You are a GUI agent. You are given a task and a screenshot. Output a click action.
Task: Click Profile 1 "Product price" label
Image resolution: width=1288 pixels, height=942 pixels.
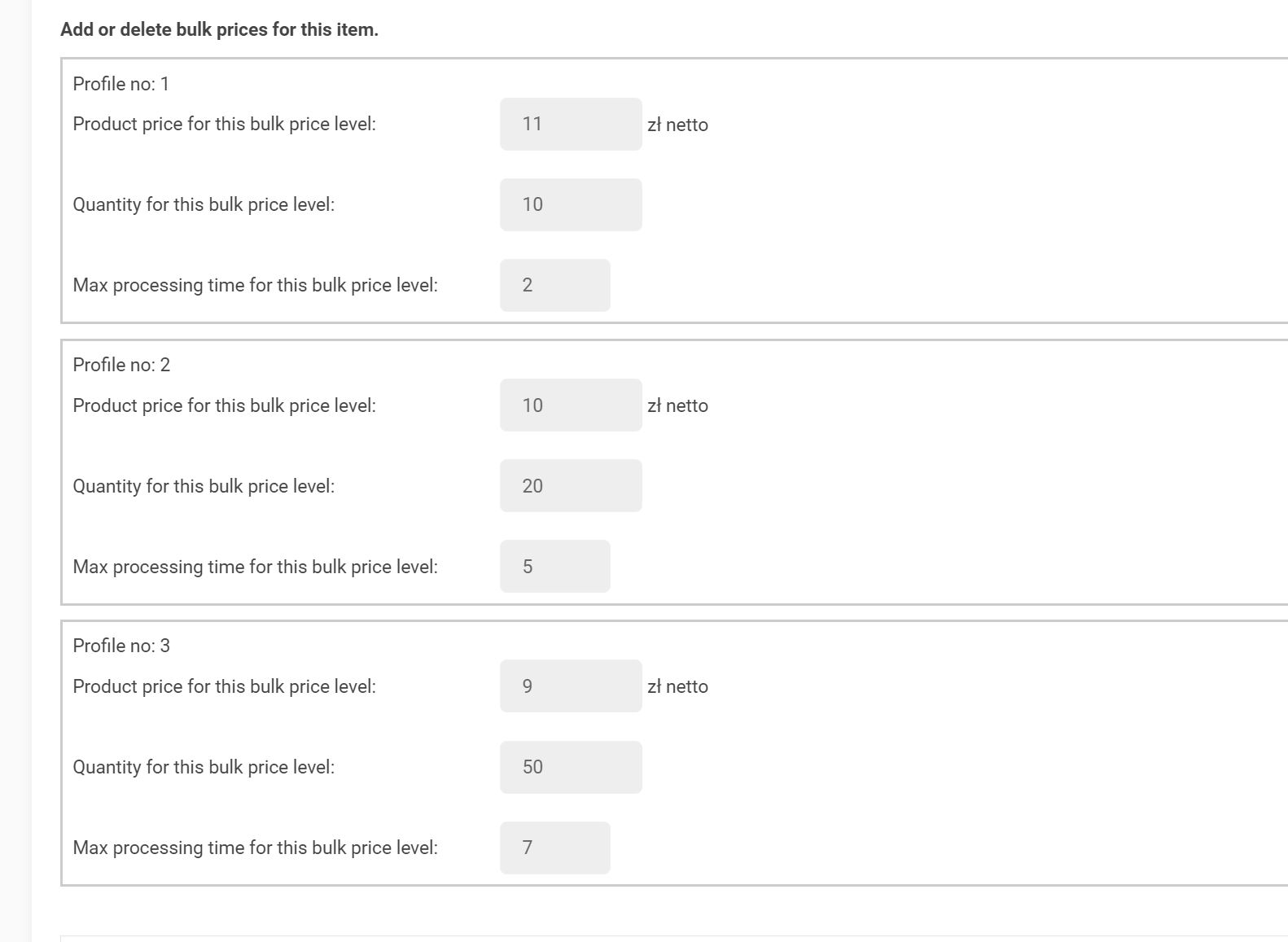click(x=224, y=124)
